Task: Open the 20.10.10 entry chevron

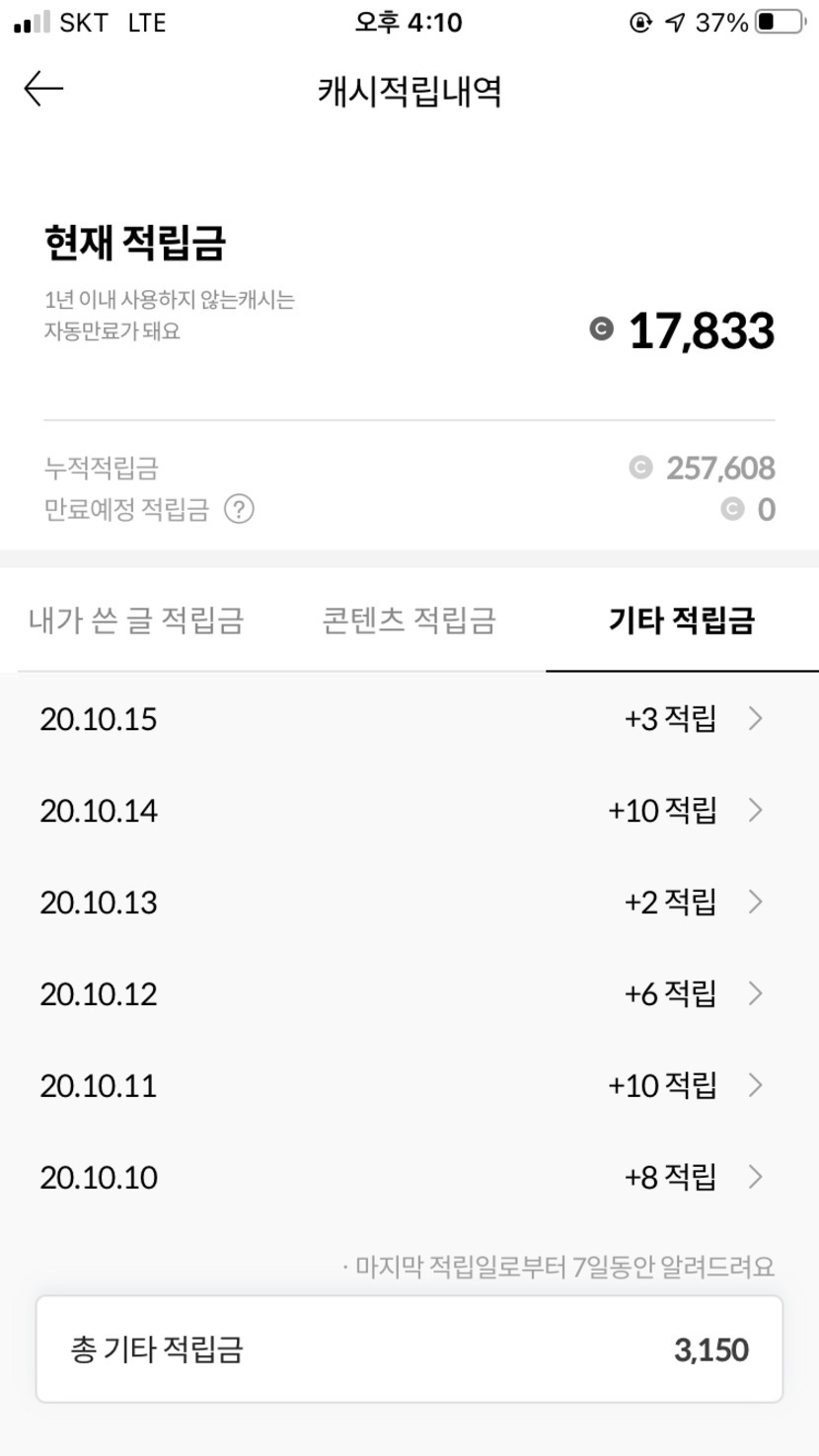Action: (756, 1177)
